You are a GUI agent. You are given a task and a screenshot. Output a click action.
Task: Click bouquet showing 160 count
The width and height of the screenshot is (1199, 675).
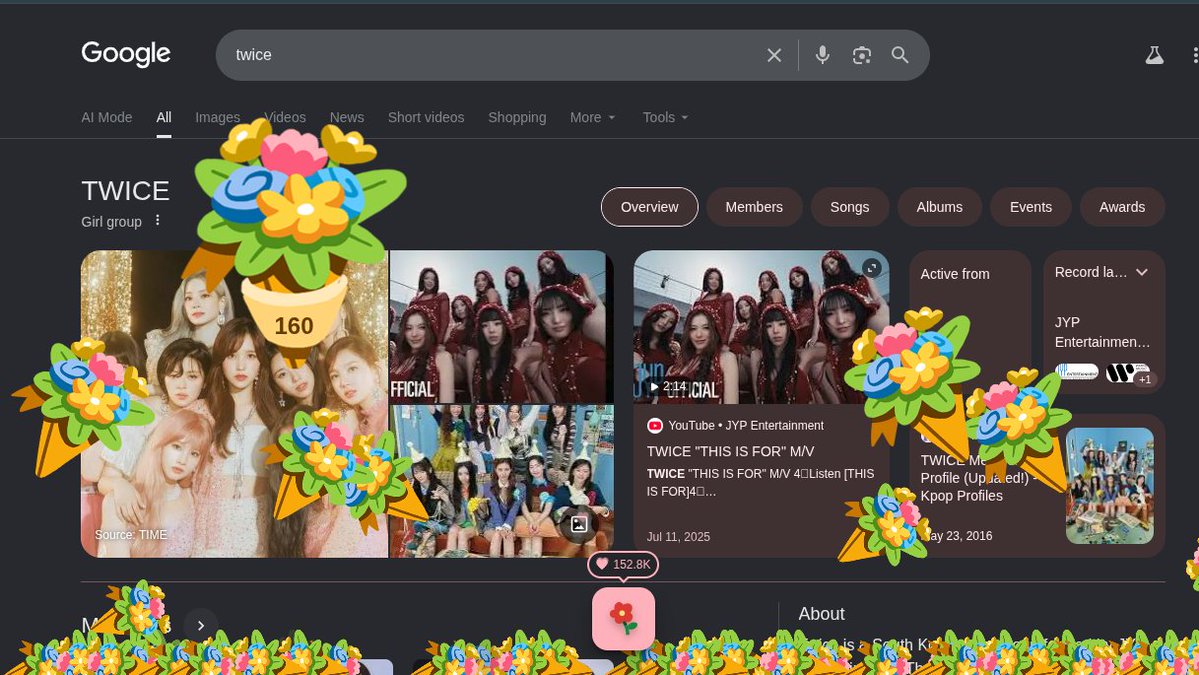[x=294, y=245]
